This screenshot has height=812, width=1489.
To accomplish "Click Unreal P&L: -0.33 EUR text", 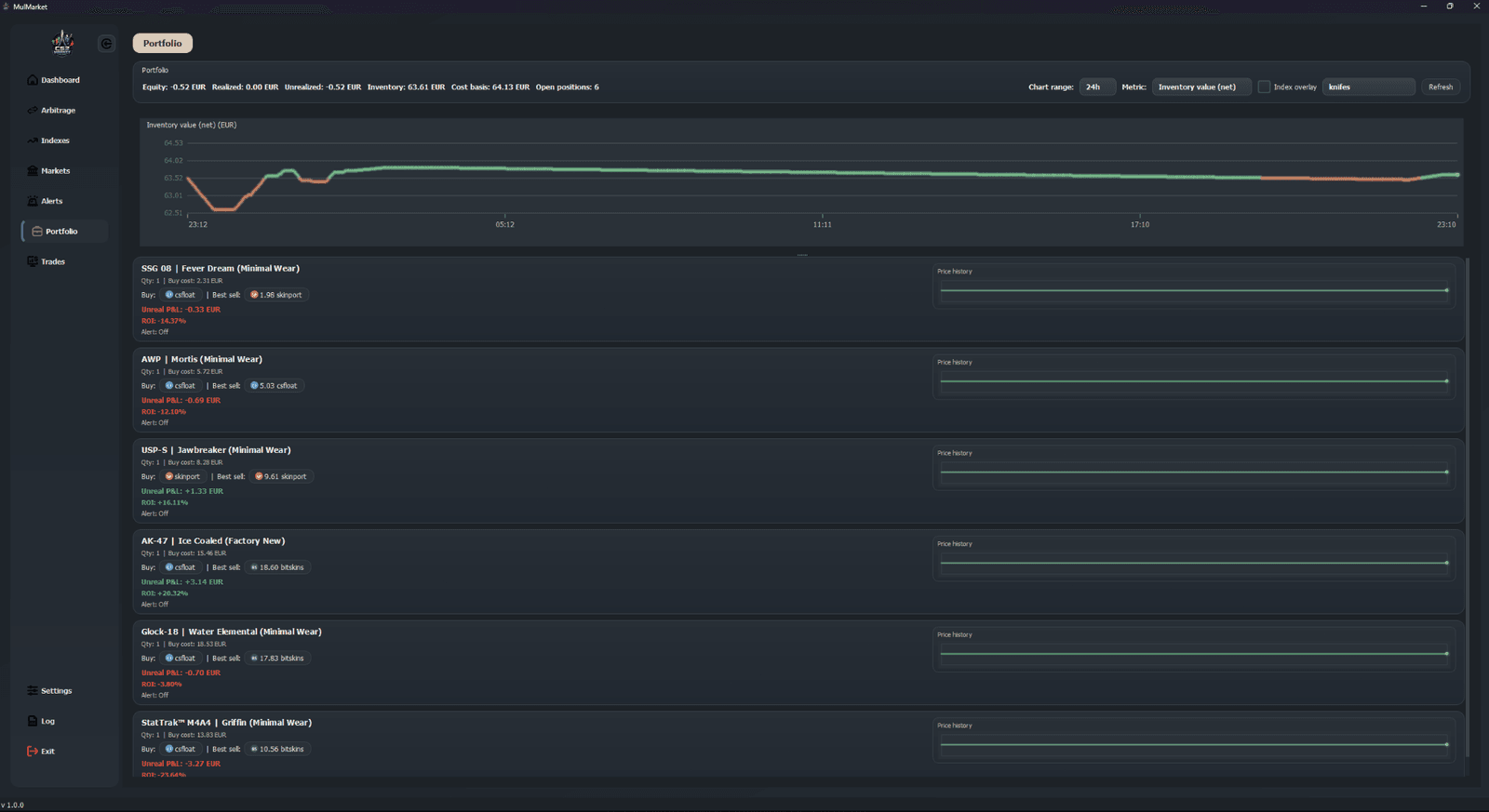I will point(181,310).
